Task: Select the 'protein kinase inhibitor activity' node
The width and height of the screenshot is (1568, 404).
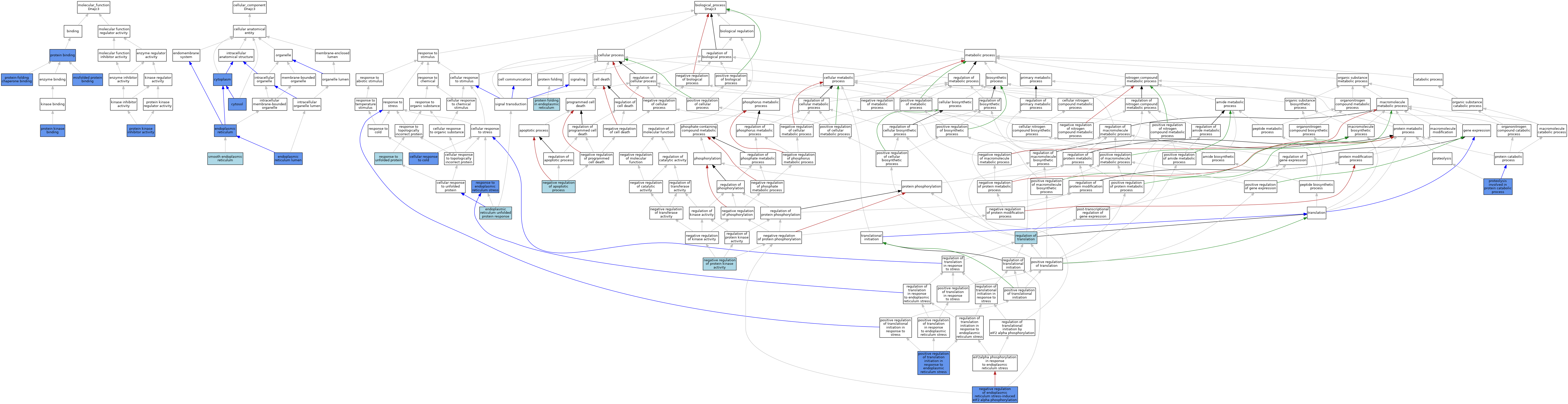Action: [140, 130]
